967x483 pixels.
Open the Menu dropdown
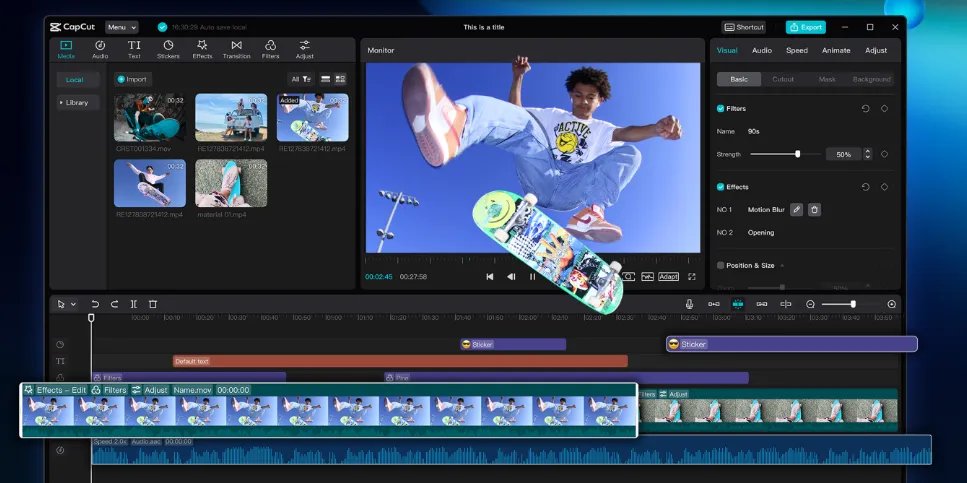[x=121, y=27]
